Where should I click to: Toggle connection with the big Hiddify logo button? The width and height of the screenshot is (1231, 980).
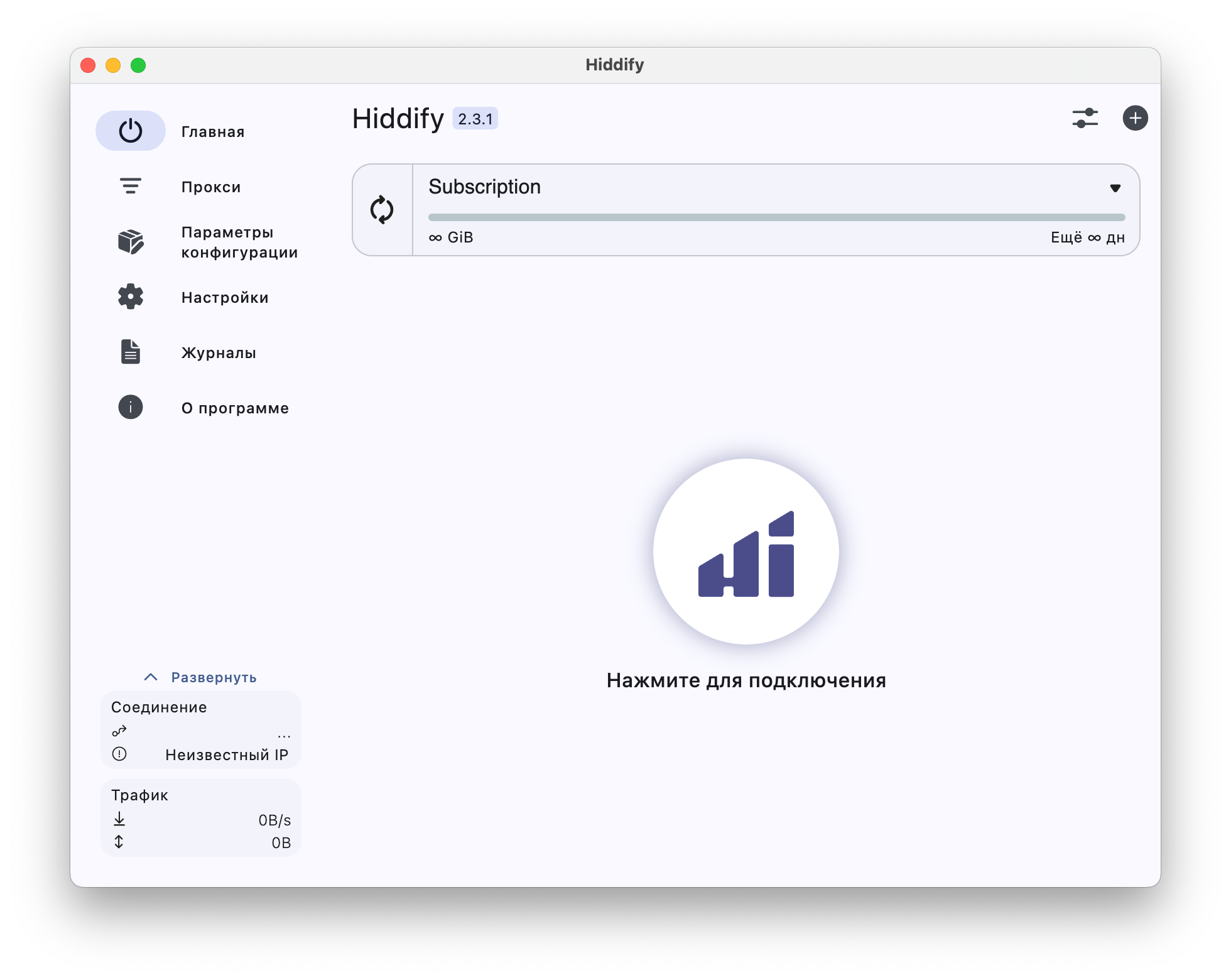746,552
